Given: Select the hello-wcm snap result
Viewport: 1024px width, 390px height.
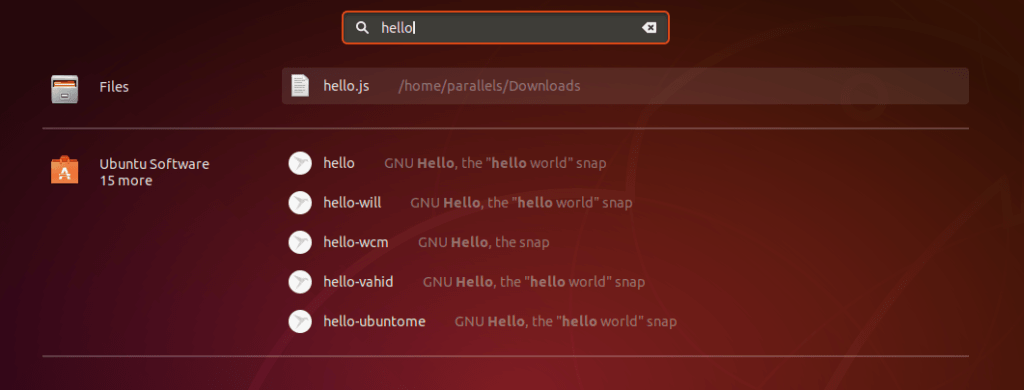Looking at the screenshot, I should click(x=625, y=242).
